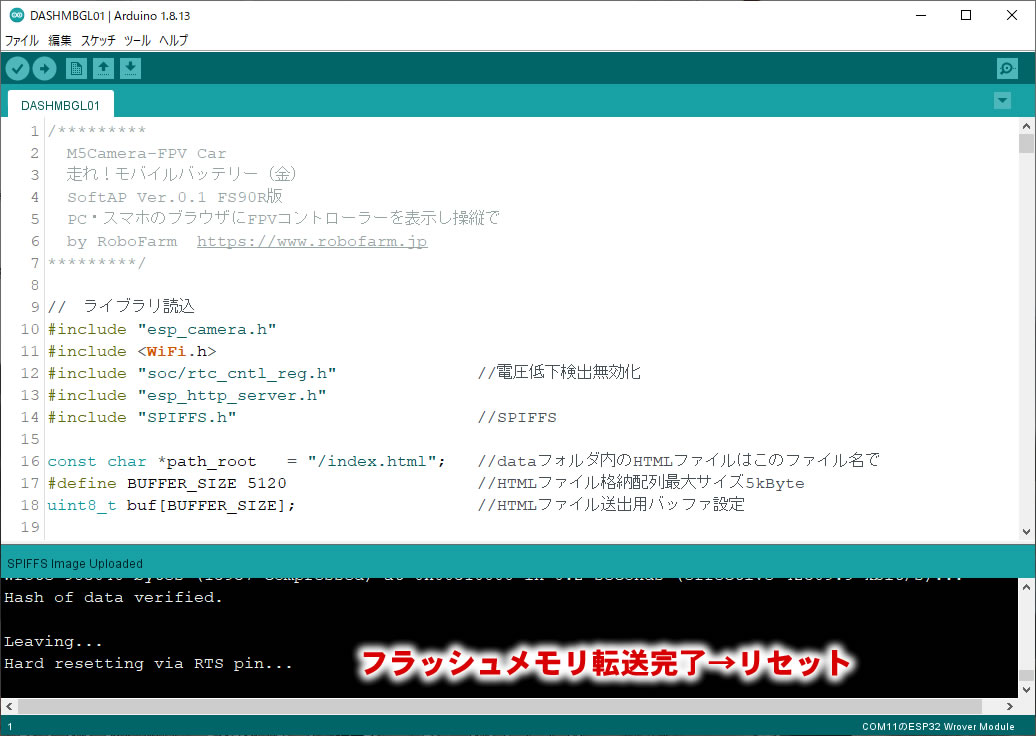The height and width of the screenshot is (736, 1036).
Task: Open the ヘルプ menu
Action: click(x=173, y=40)
